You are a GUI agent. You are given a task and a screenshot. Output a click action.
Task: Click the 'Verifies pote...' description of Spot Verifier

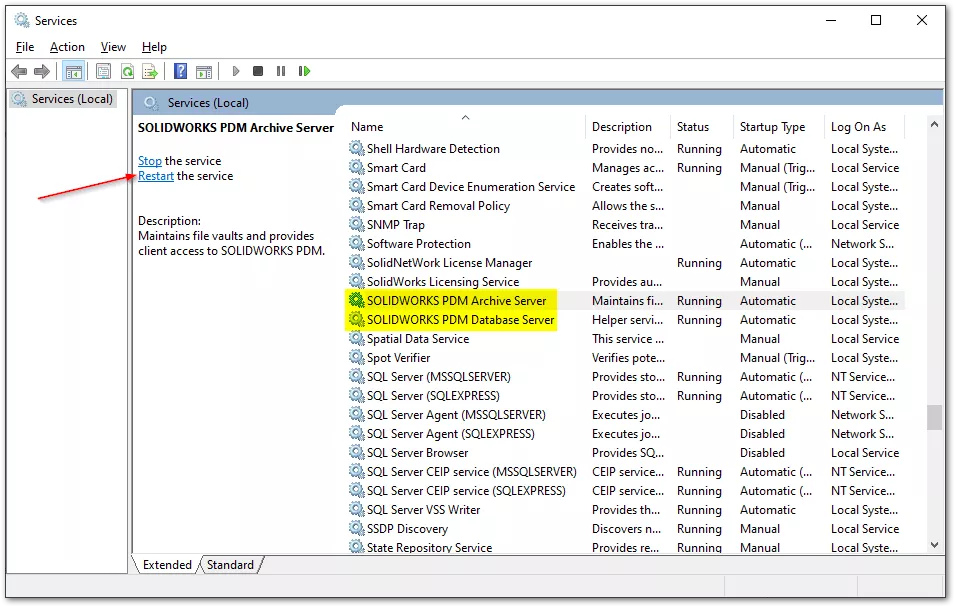pos(628,357)
